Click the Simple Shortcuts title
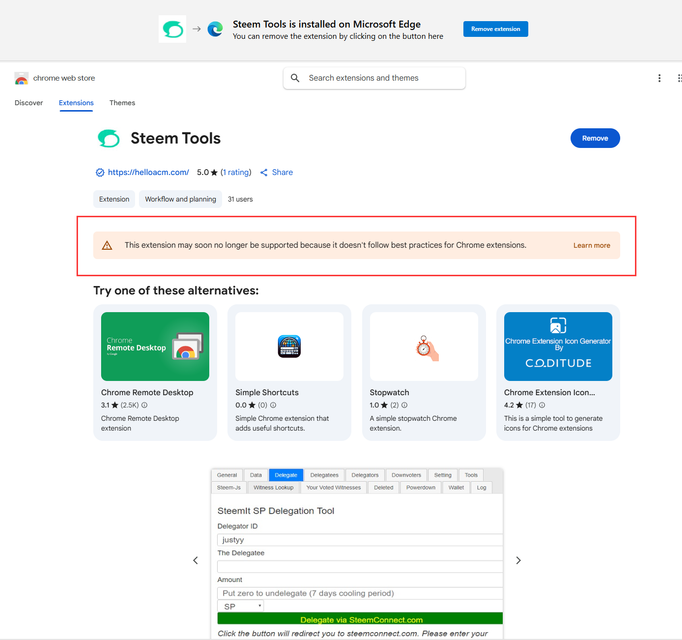This screenshot has width=682, height=640. 267,392
